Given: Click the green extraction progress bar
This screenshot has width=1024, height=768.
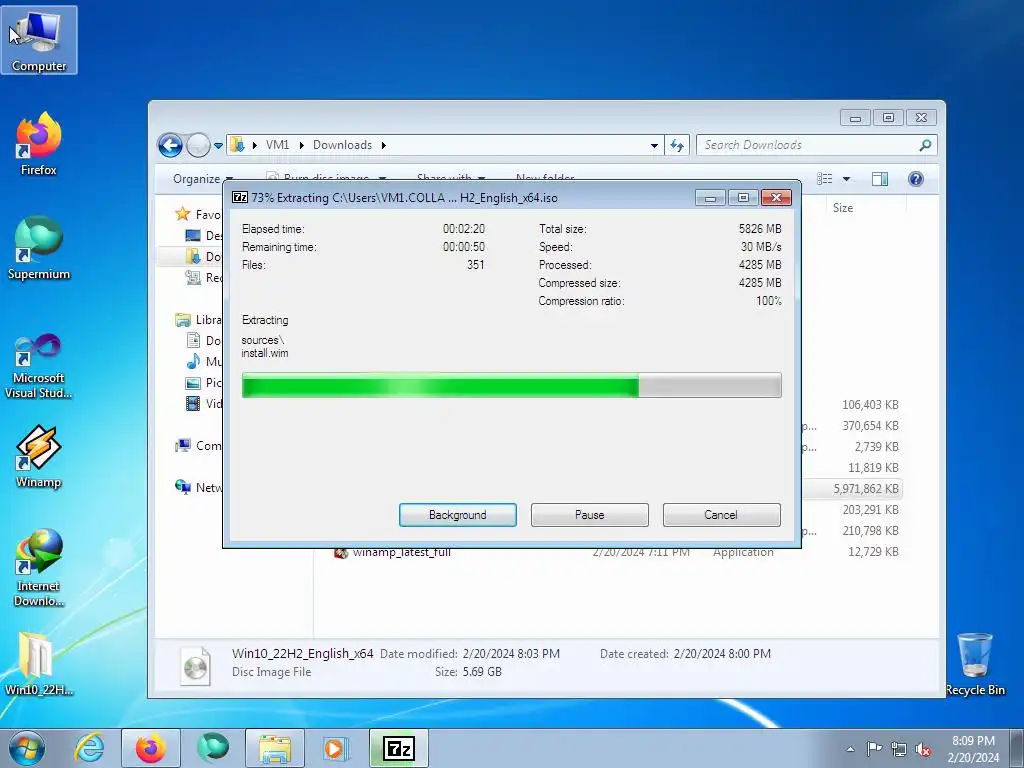Looking at the screenshot, I should (511, 385).
